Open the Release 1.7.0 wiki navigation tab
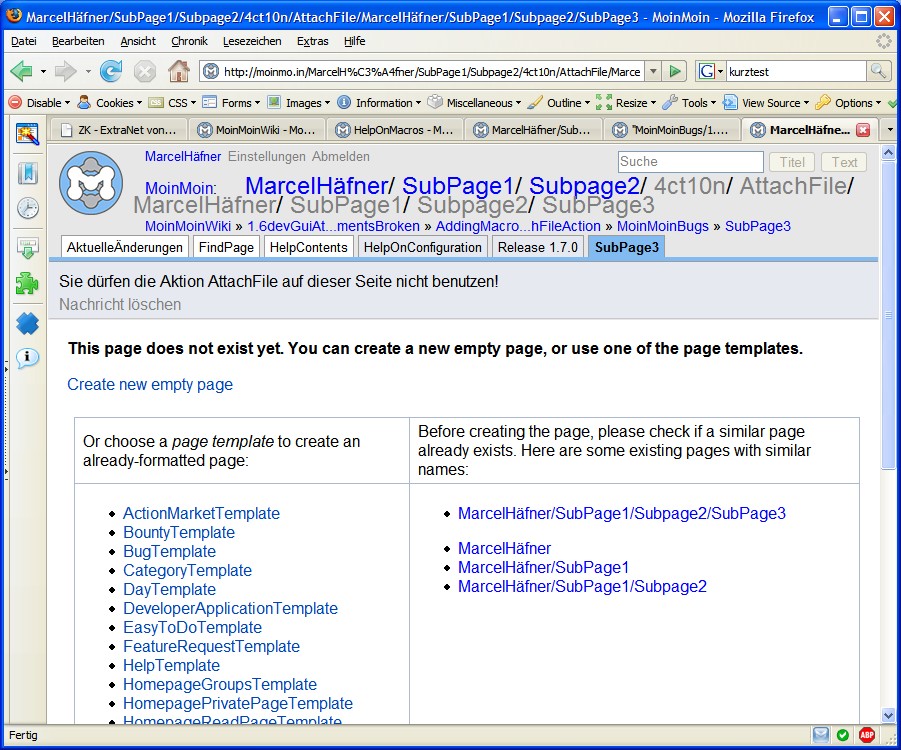Screen dimensions: 901x750 click(x=538, y=247)
